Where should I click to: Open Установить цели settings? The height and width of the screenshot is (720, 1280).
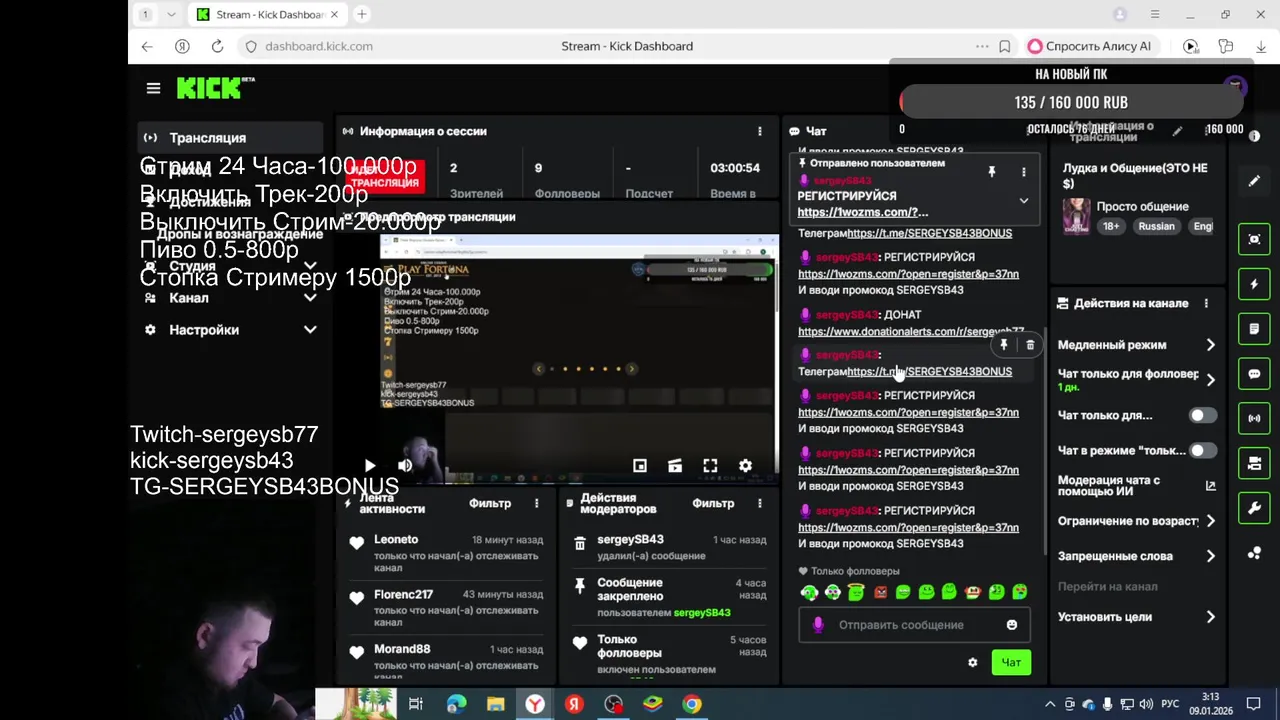point(1137,617)
